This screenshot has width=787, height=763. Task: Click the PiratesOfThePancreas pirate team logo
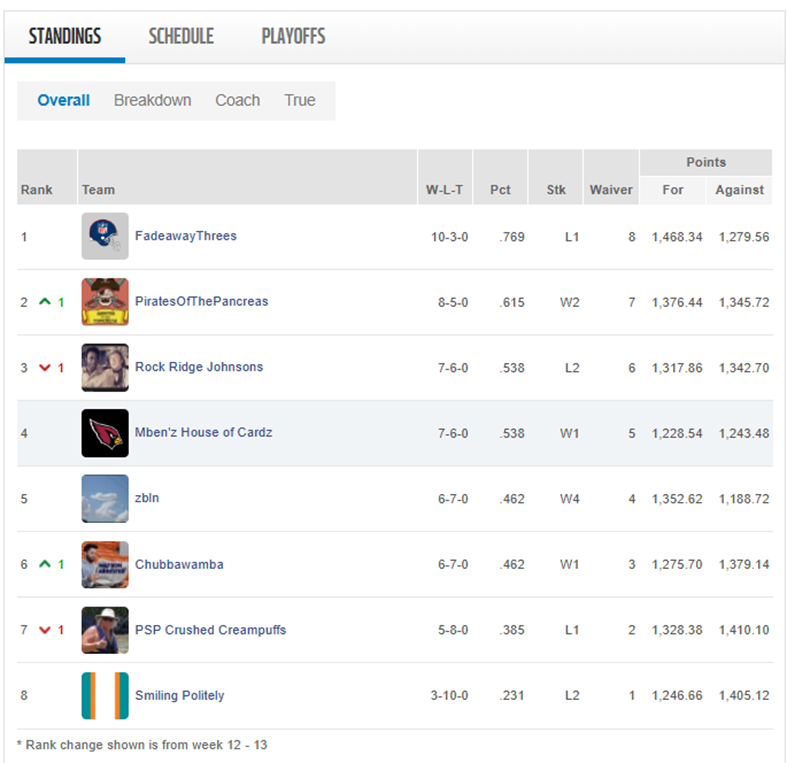105,302
